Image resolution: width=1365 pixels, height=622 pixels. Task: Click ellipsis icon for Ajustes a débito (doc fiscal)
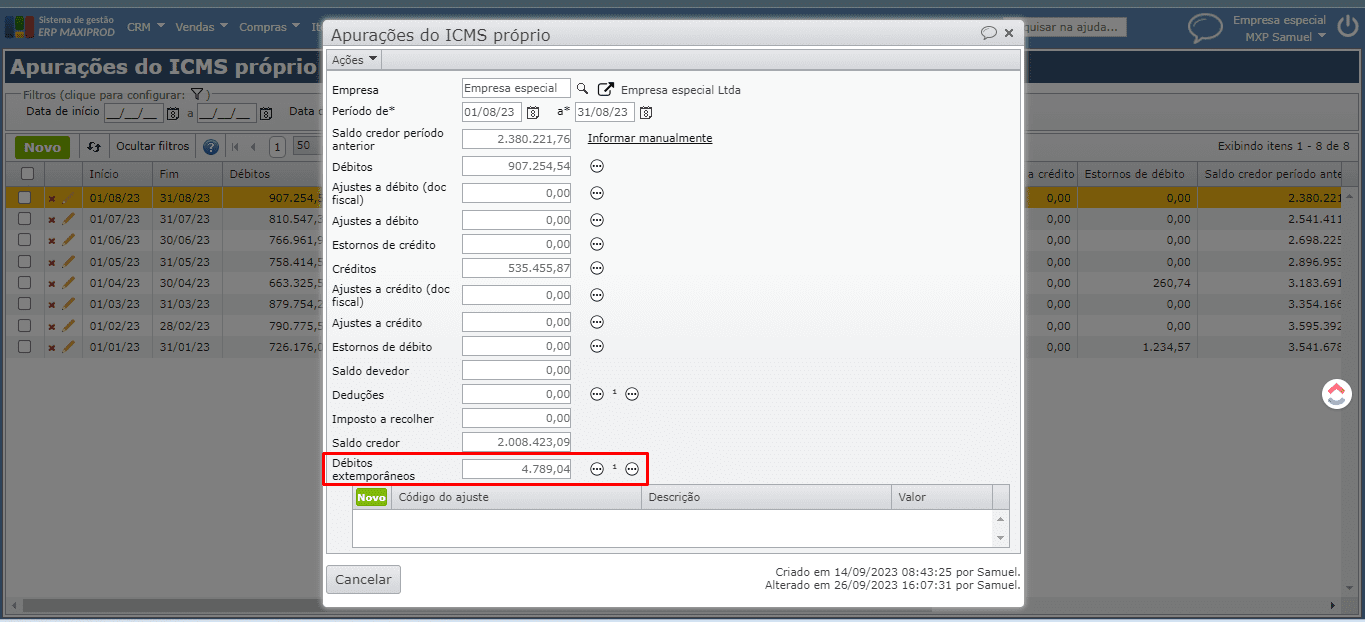pos(597,193)
